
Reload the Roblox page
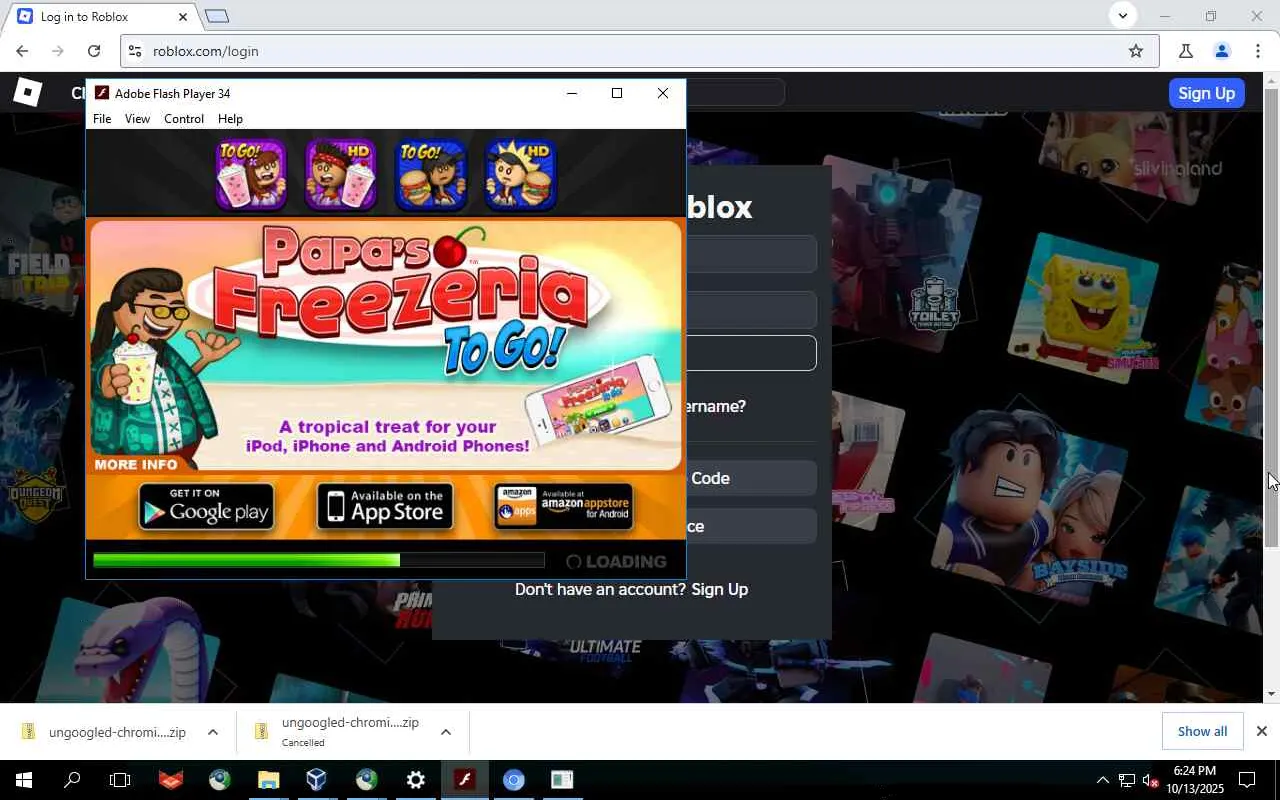coord(94,51)
